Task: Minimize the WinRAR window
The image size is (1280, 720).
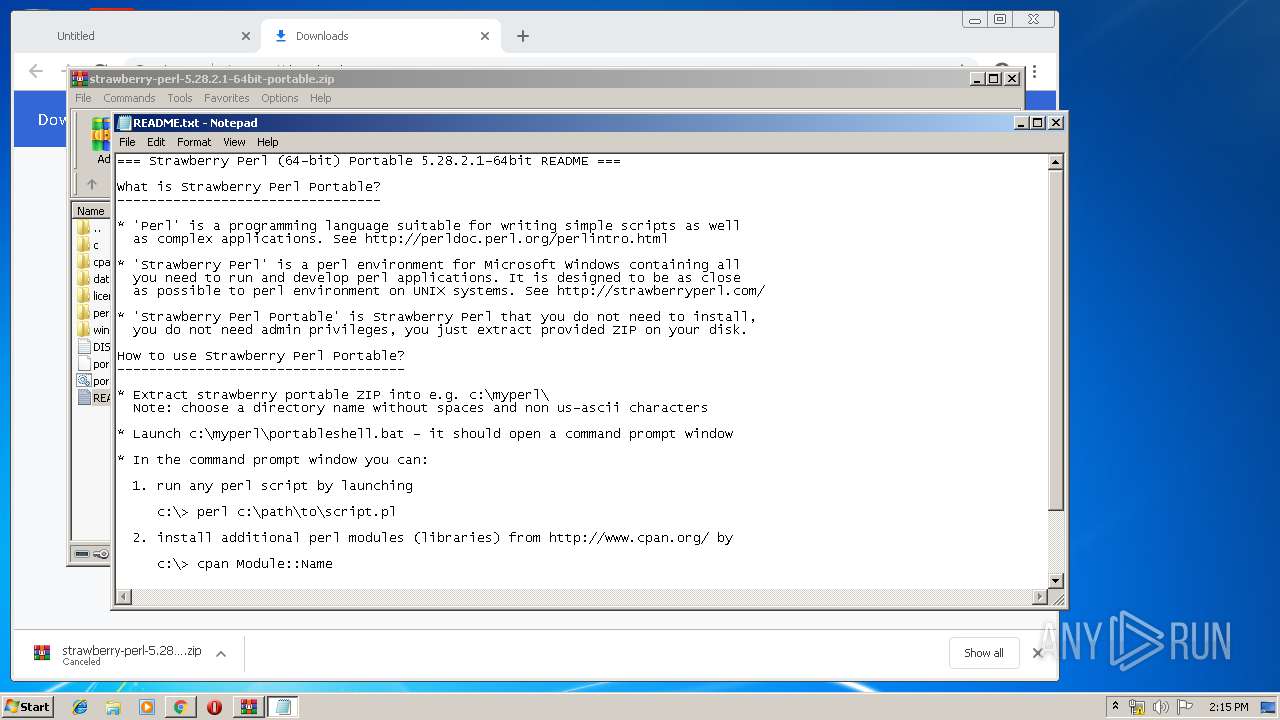Action: pyautogui.click(x=977, y=78)
